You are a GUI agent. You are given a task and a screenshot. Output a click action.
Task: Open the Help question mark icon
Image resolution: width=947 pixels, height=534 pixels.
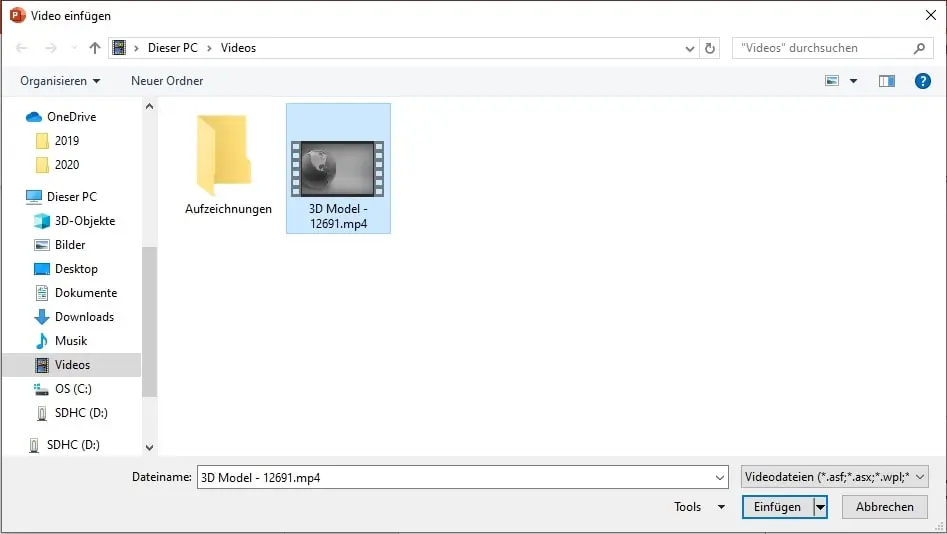[922, 81]
